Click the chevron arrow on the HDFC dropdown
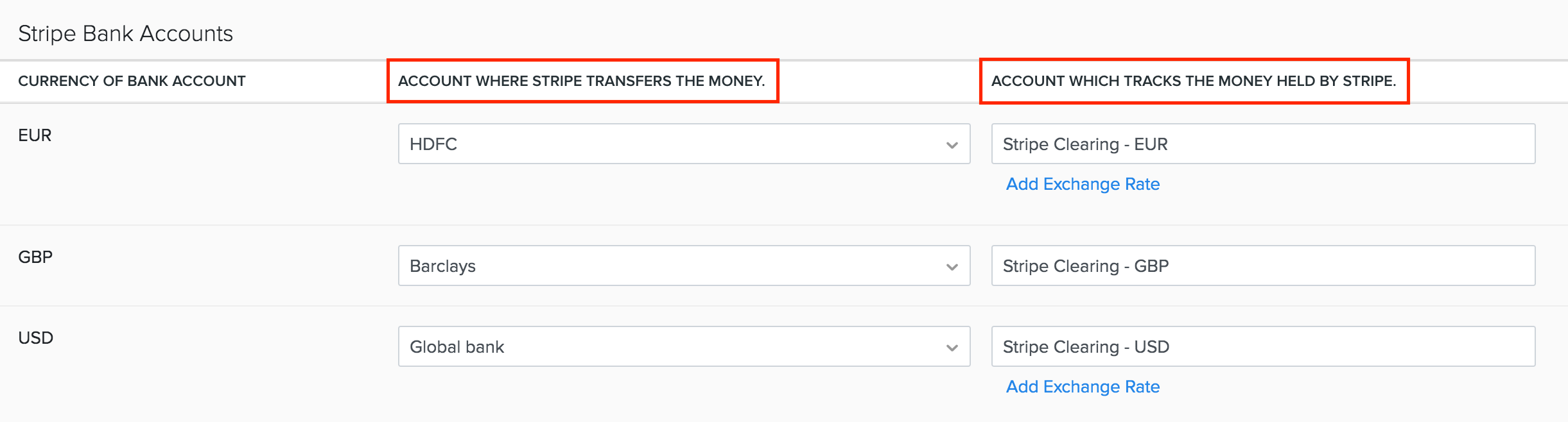This screenshot has width=1568, height=422. click(952, 145)
